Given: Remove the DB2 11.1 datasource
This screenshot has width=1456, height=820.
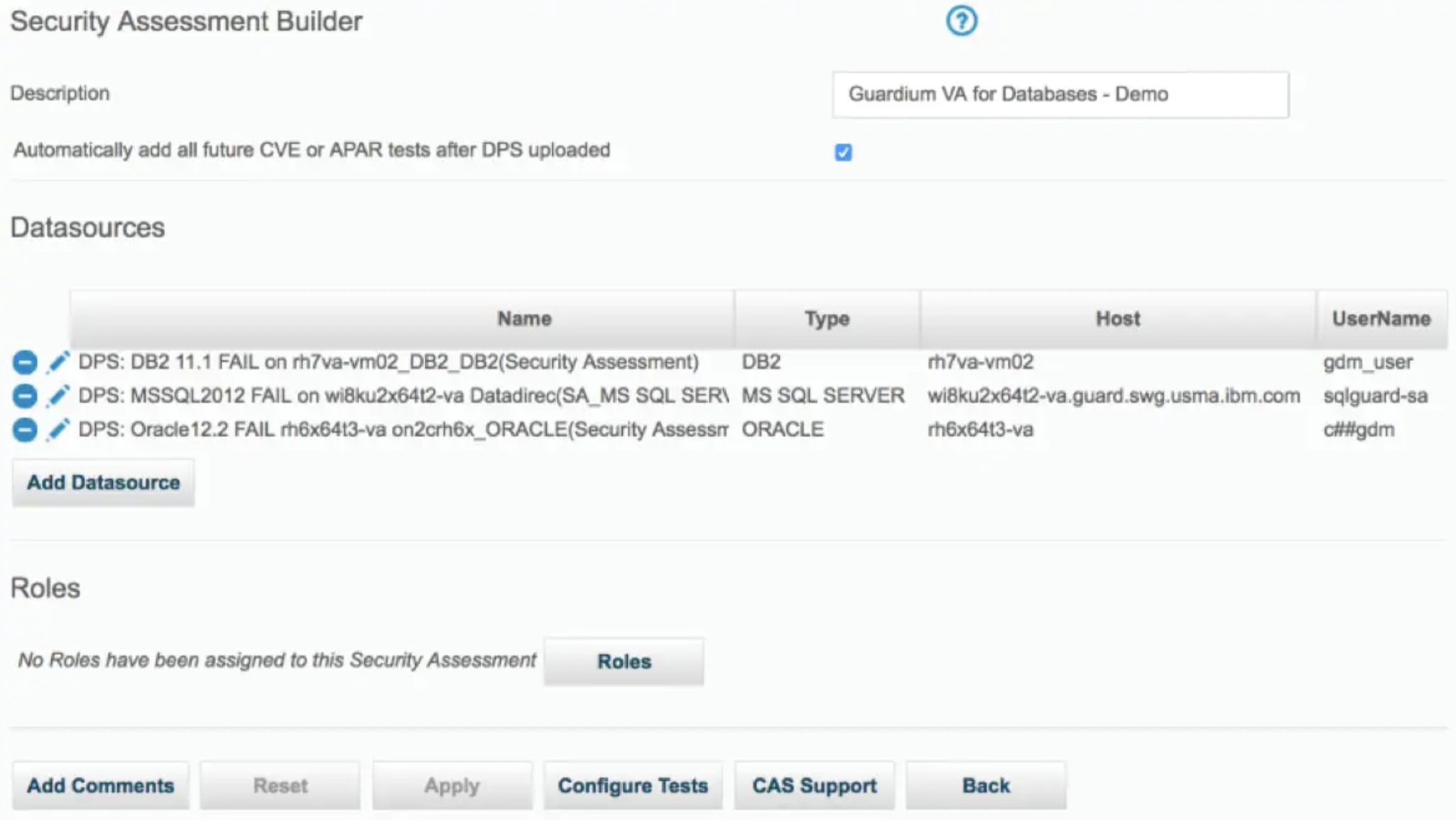Looking at the screenshot, I should tap(25, 362).
